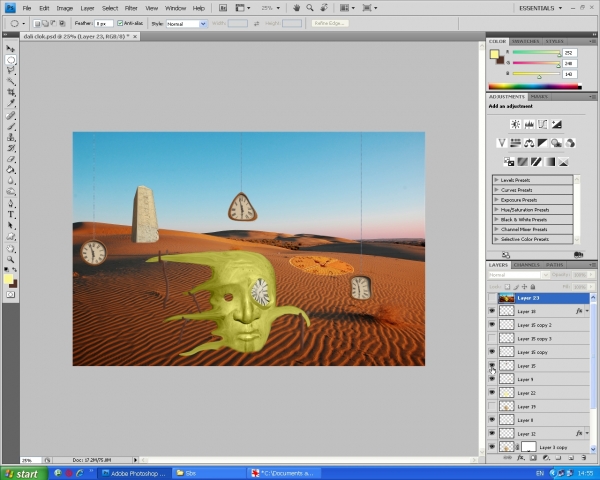Select the Eyedropper tool
Screen dimensions: 600x480
pyautogui.click(x=10, y=103)
